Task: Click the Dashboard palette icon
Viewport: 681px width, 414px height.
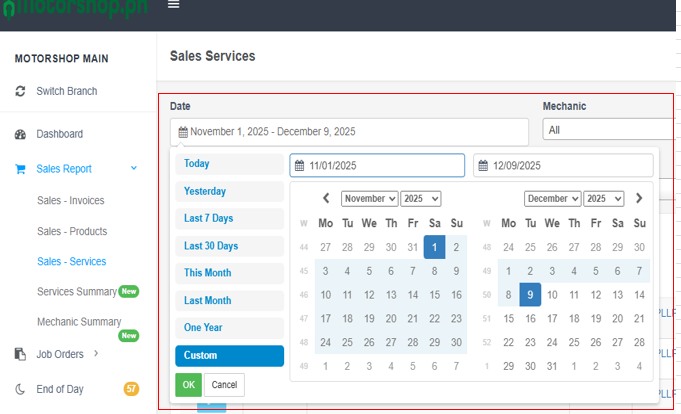Action: point(21,134)
